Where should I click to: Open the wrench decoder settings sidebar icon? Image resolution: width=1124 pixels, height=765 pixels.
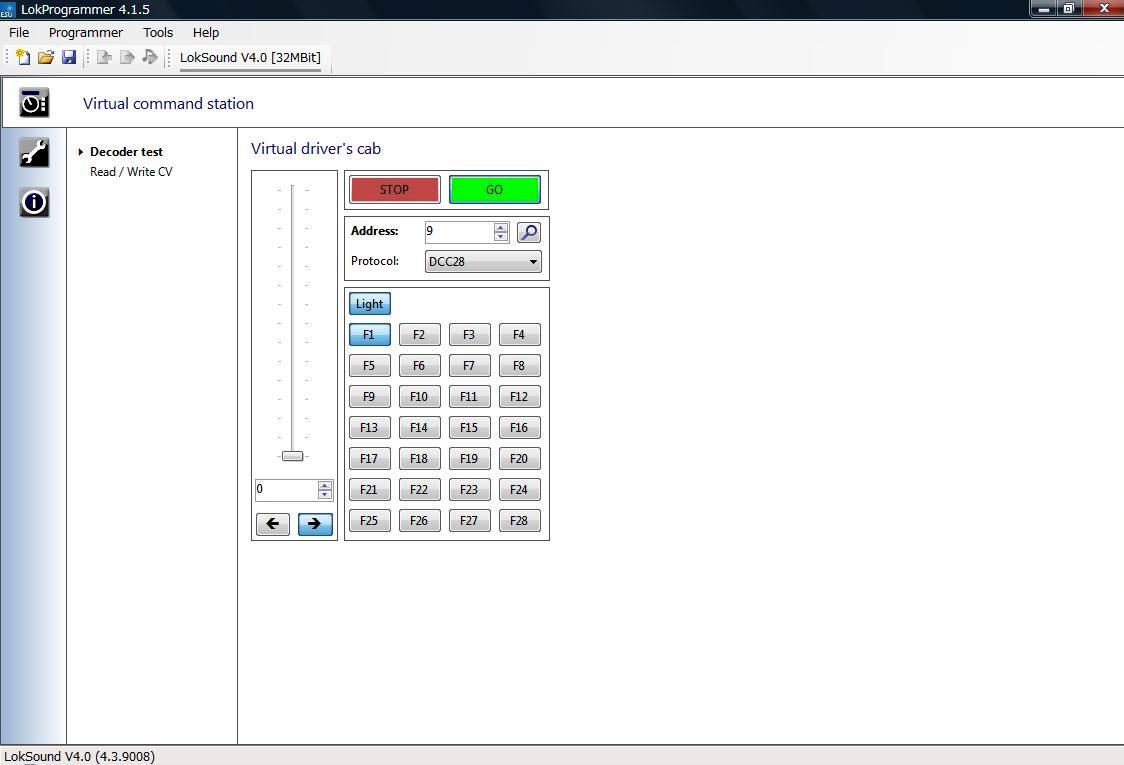[x=34, y=153]
